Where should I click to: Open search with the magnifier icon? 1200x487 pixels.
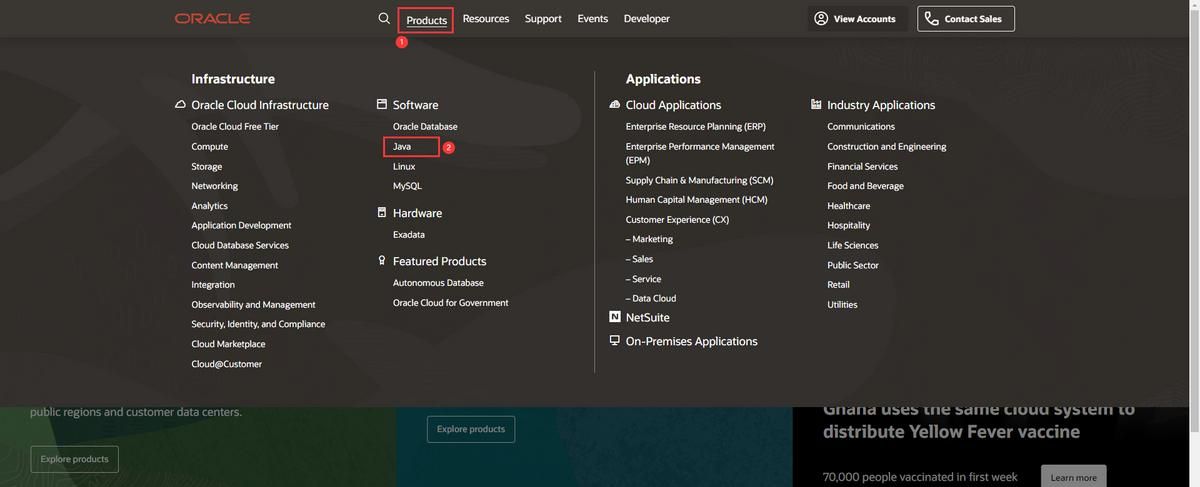click(384, 19)
